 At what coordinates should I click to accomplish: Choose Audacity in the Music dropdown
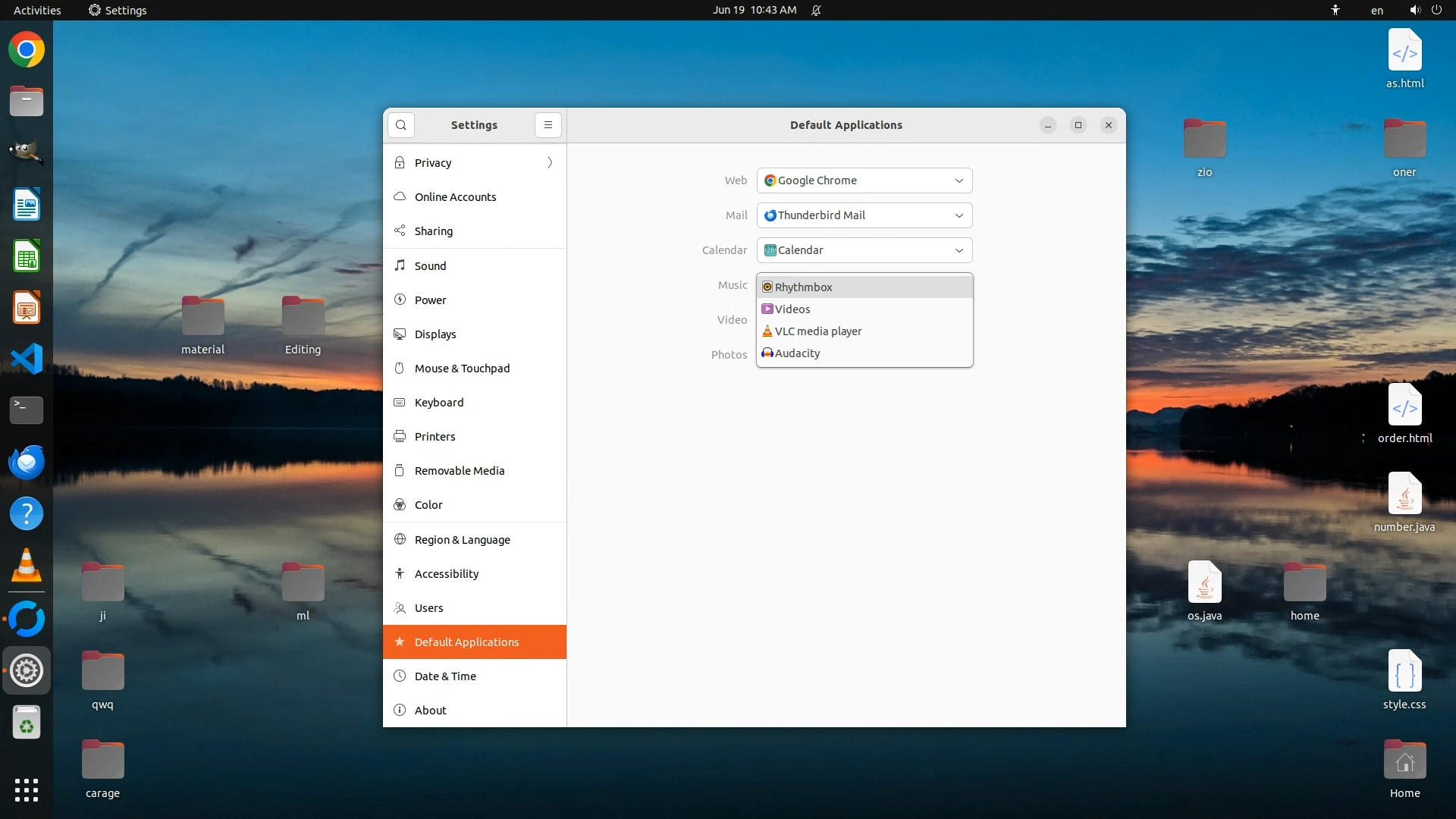(797, 353)
